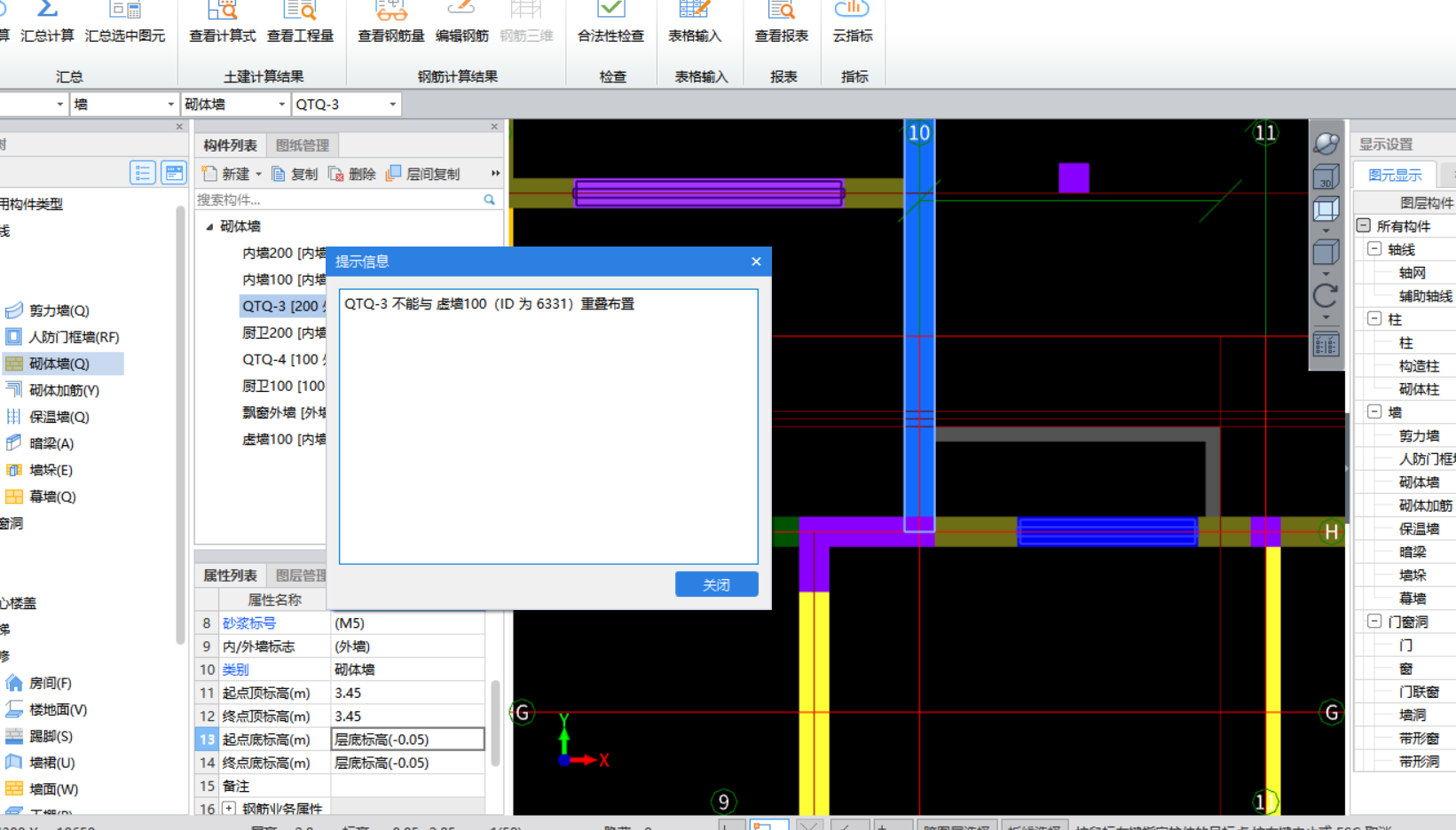The image size is (1456, 830).
Task: Collapse the 墙 display group
Action: tap(1374, 411)
